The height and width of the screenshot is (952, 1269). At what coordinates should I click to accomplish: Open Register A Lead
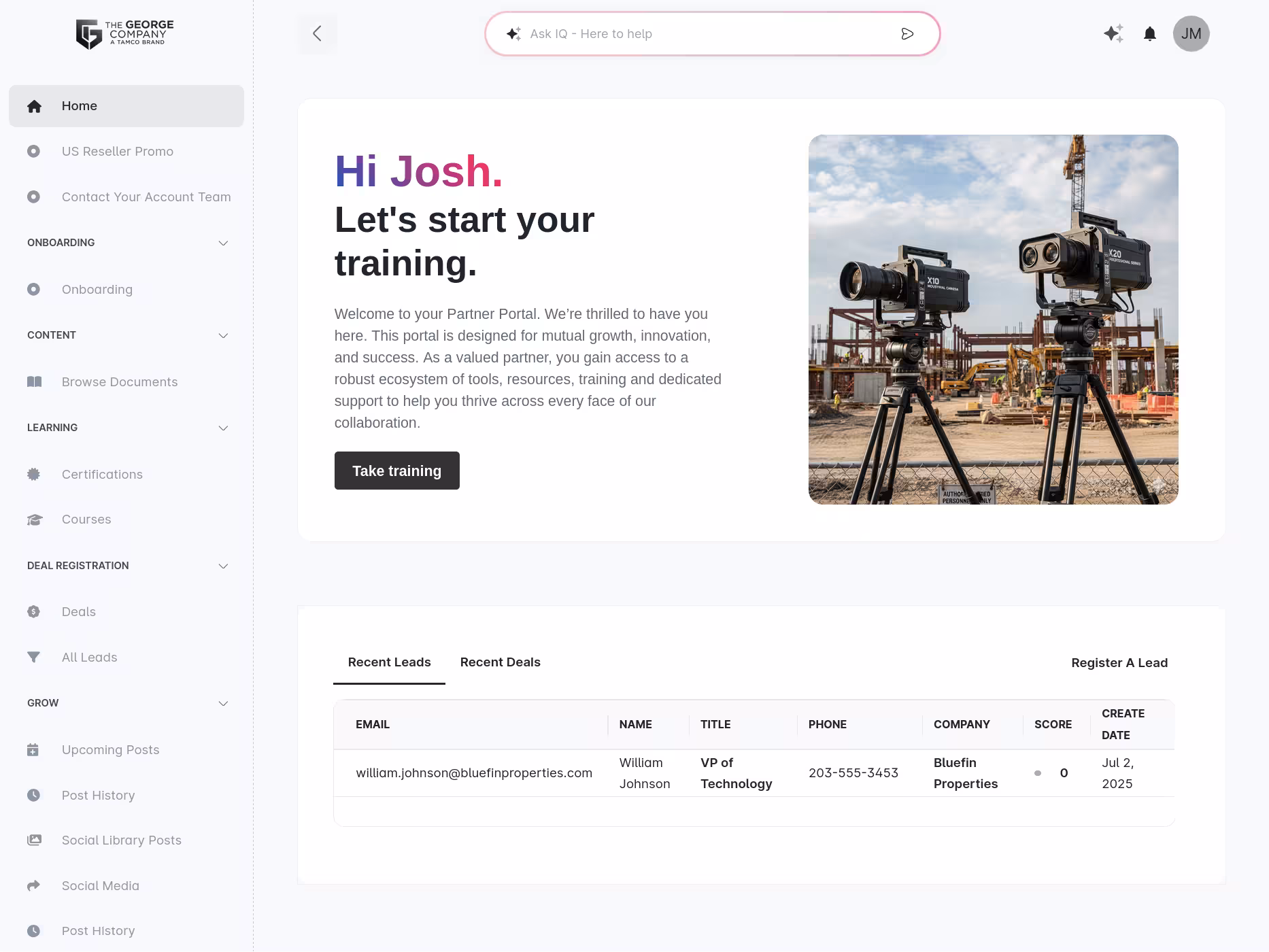coord(1119,662)
